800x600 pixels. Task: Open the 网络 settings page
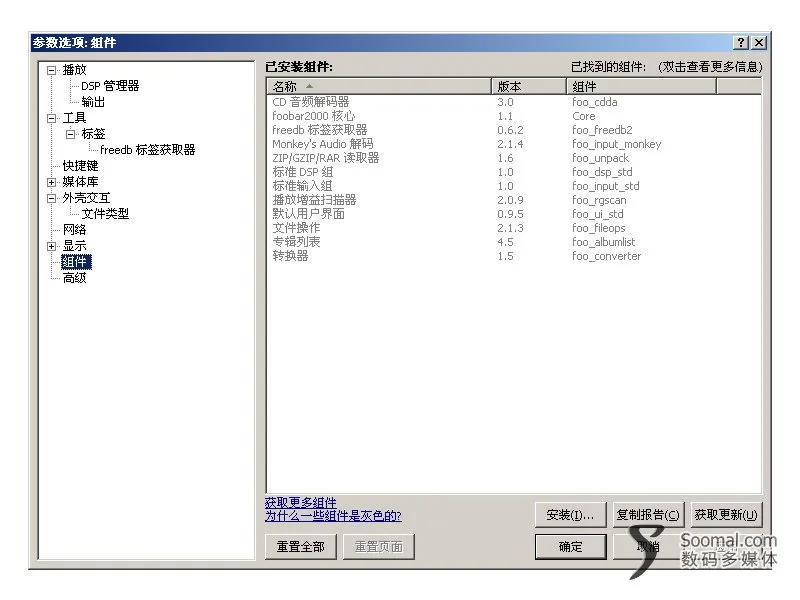point(74,230)
